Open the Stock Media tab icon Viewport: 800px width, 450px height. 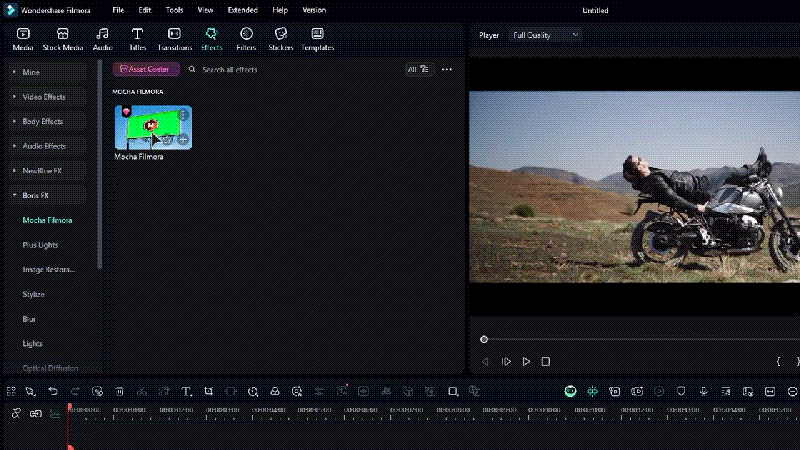point(63,34)
